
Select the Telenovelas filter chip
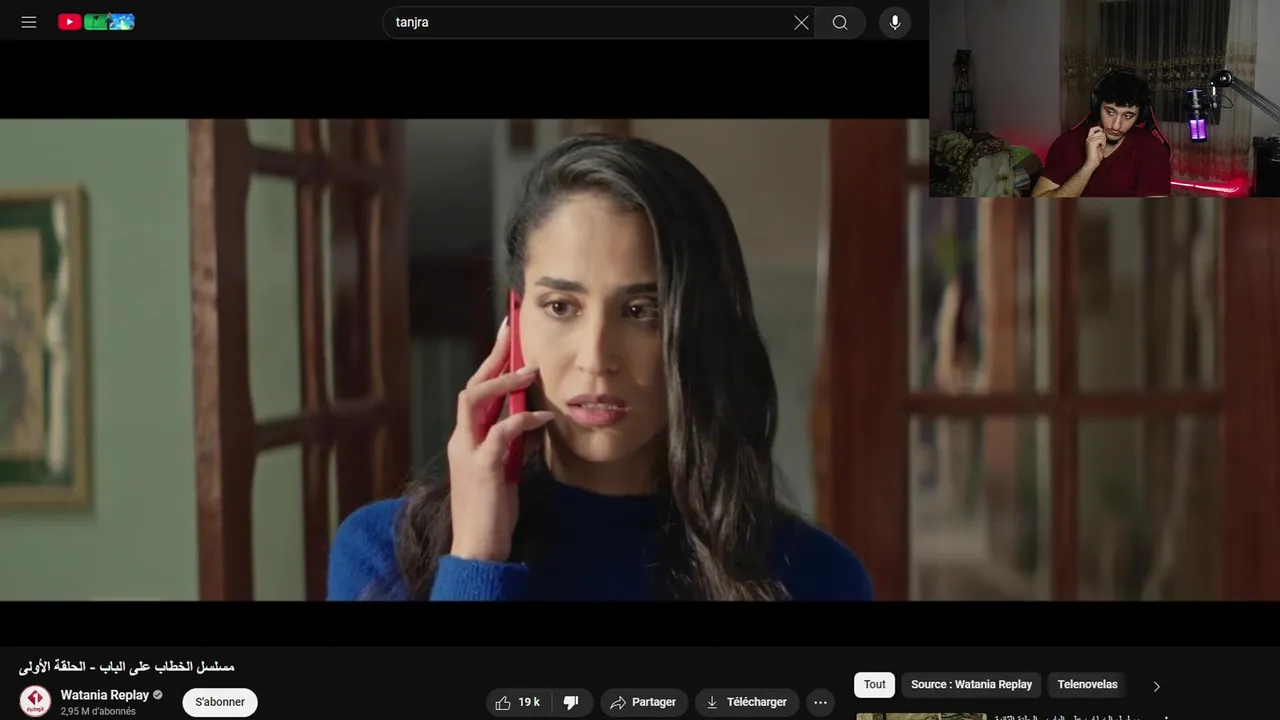(x=1087, y=685)
